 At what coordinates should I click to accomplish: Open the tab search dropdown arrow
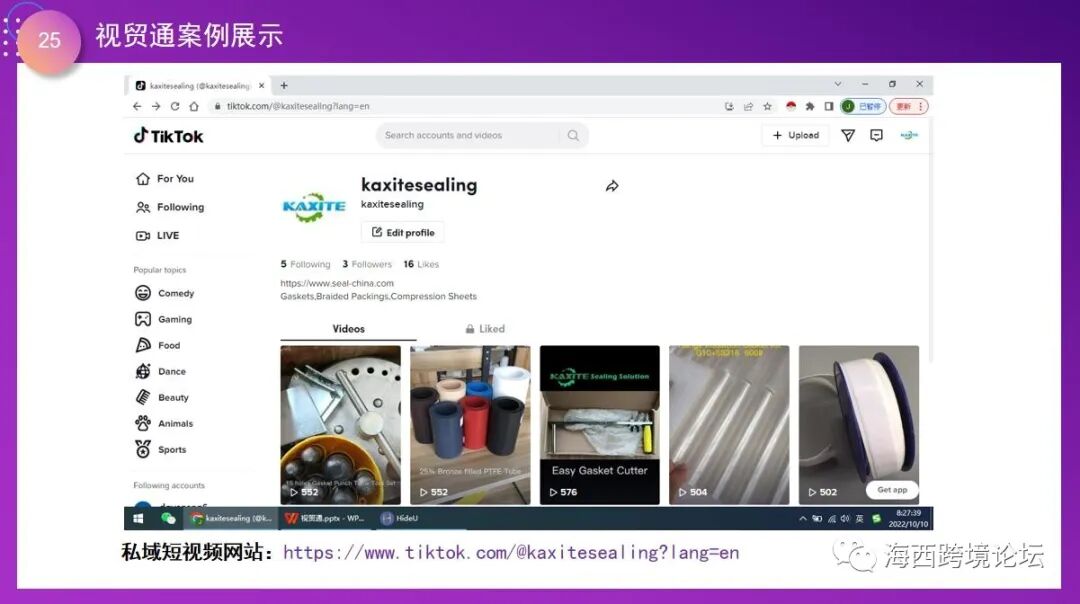tap(838, 84)
